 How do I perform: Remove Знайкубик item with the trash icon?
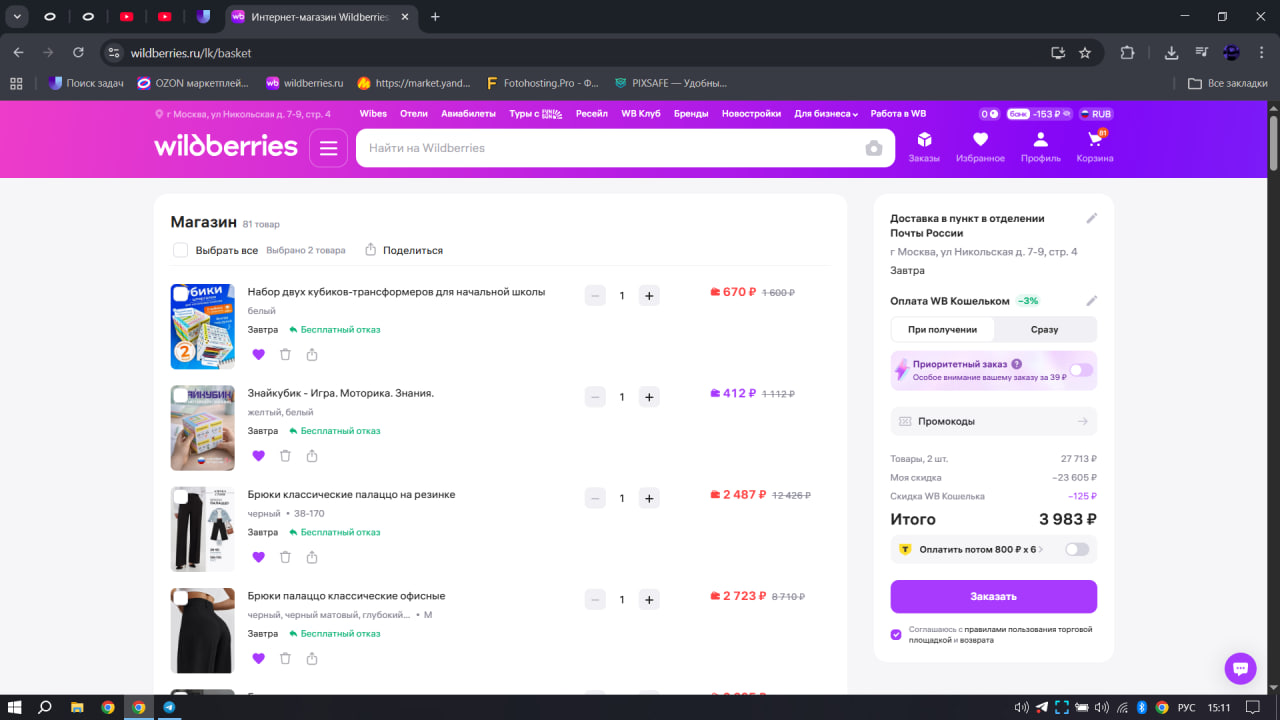coord(285,456)
